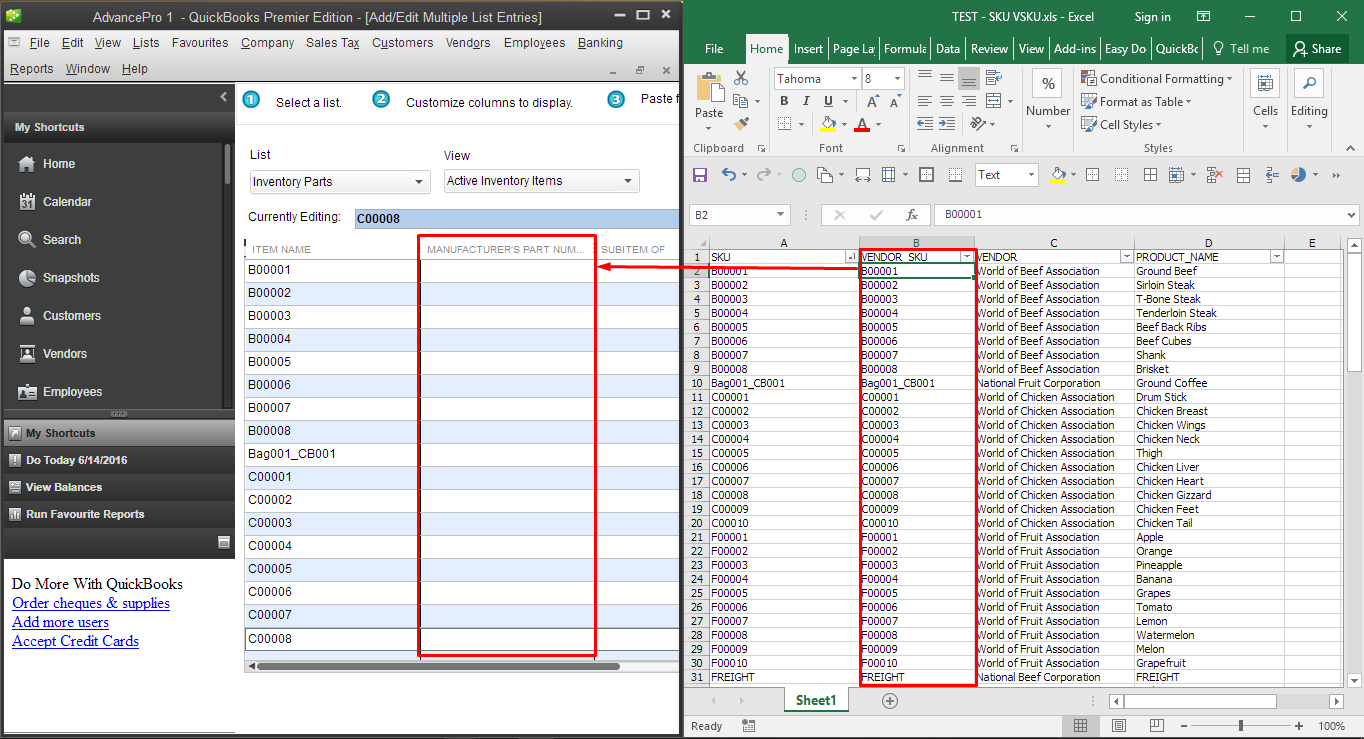Collapse QuickBooks left sidebar arrow
Screen dimensions: 1364x739
click(223, 97)
